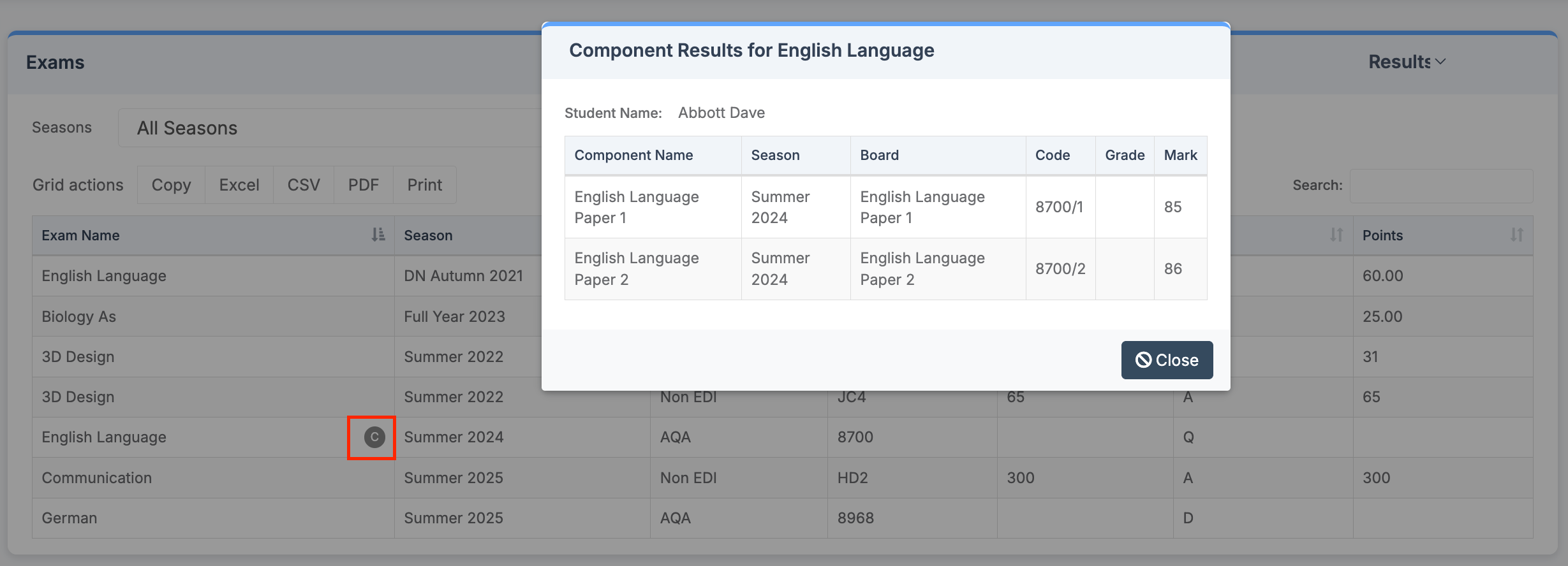The image size is (1568, 566).
Task: Sort the Points column
Action: pyautogui.click(x=1516, y=235)
